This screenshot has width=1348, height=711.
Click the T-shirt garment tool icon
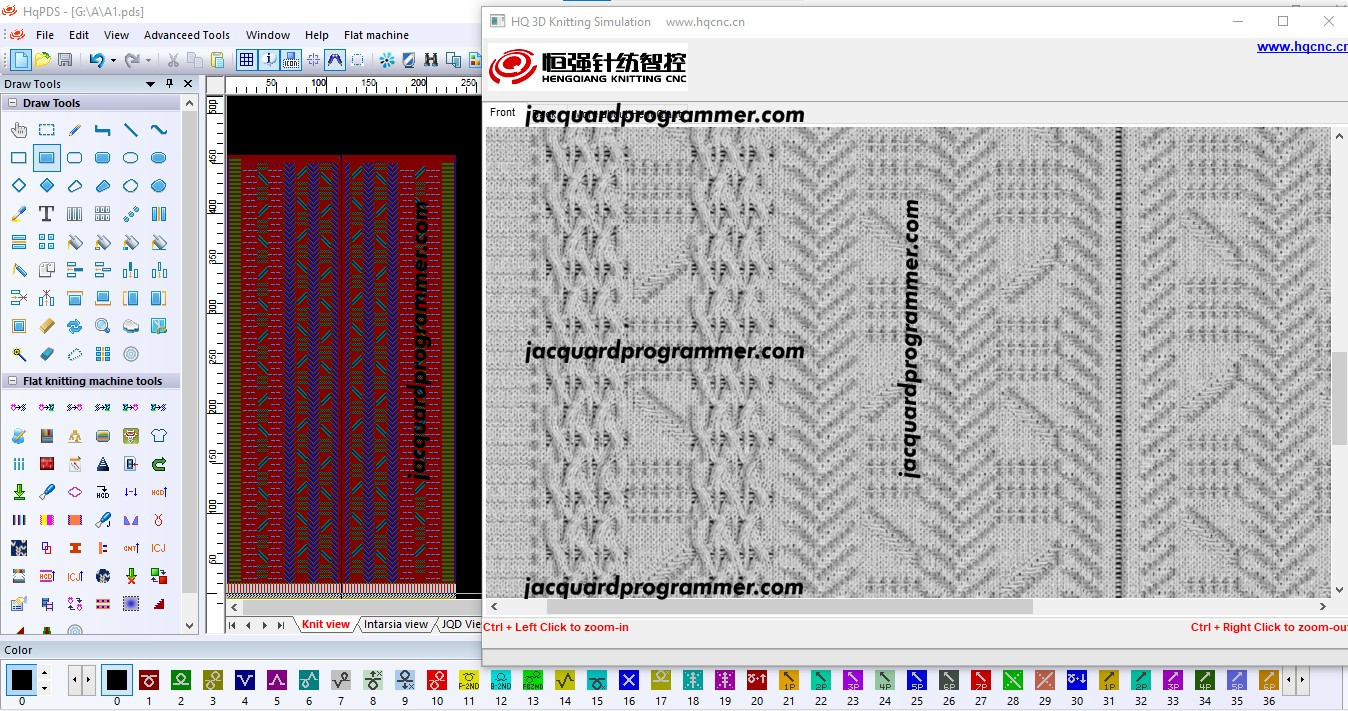click(159, 436)
